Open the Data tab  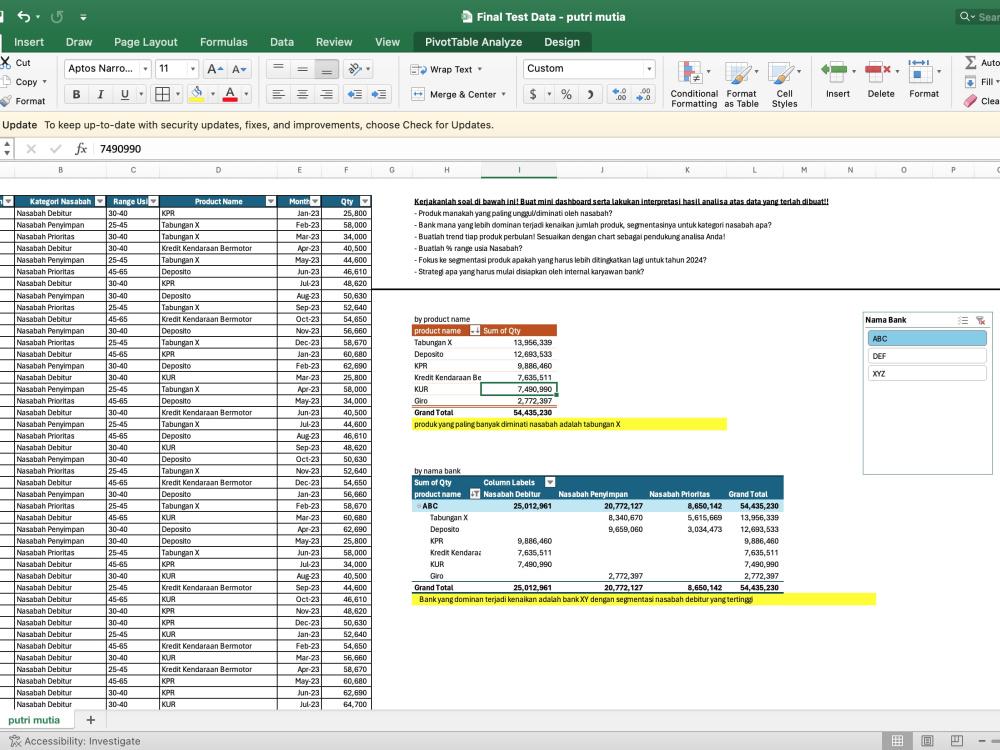[x=281, y=42]
